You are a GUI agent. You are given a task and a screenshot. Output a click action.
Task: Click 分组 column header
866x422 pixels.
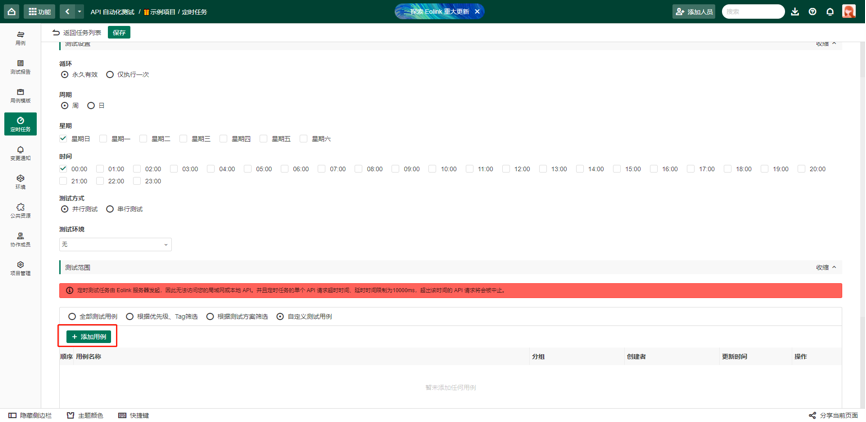[x=538, y=357]
